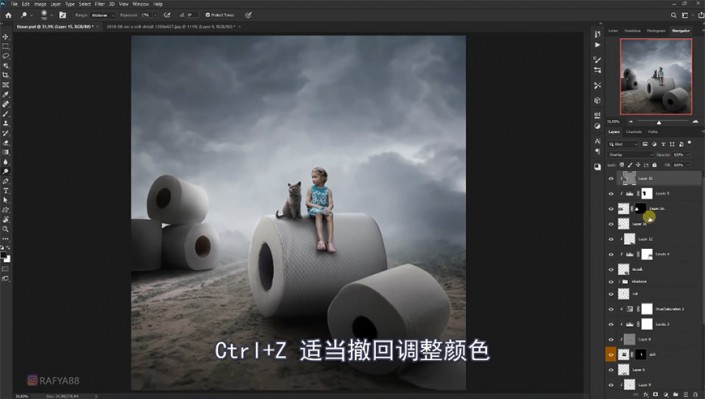This screenshot has height=399, width=705.
Task: Select the Path Selection tool
Action: point(5,200)
